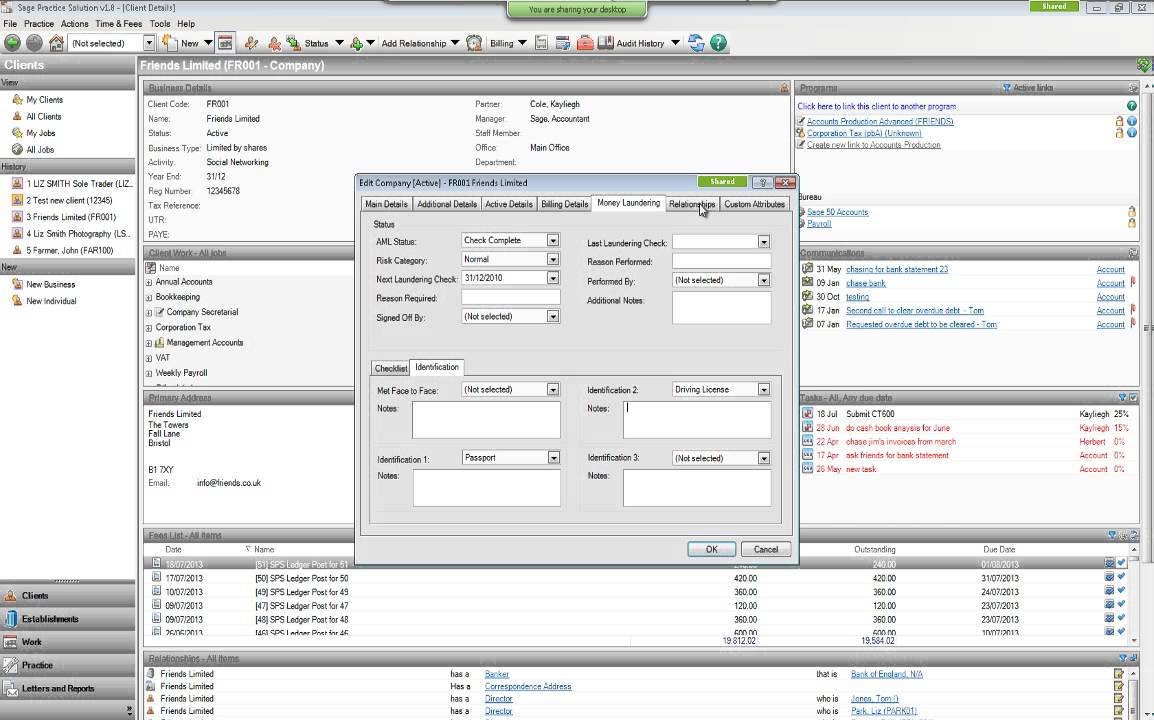Open Risk Category dropdown
The image size is (1154, 720).
(553, 259)
